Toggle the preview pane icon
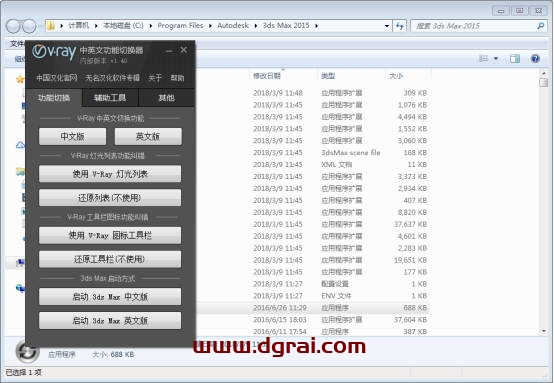 click(515, 59)
